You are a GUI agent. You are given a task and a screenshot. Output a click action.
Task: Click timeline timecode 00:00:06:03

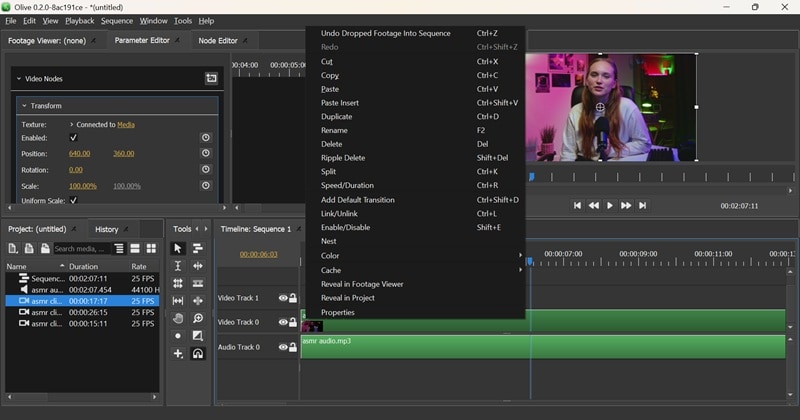coord(259,254)
